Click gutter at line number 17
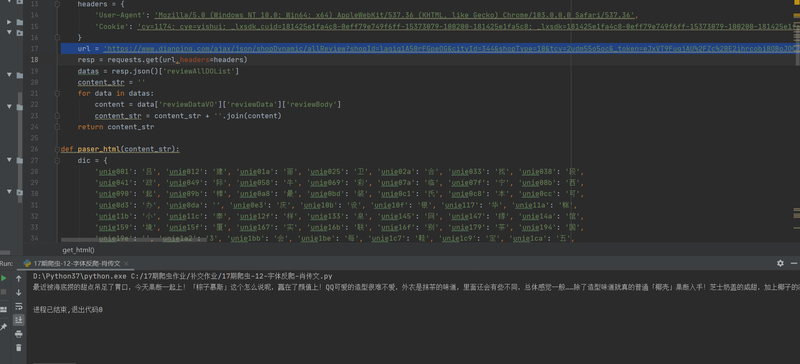 click(34, 48)
